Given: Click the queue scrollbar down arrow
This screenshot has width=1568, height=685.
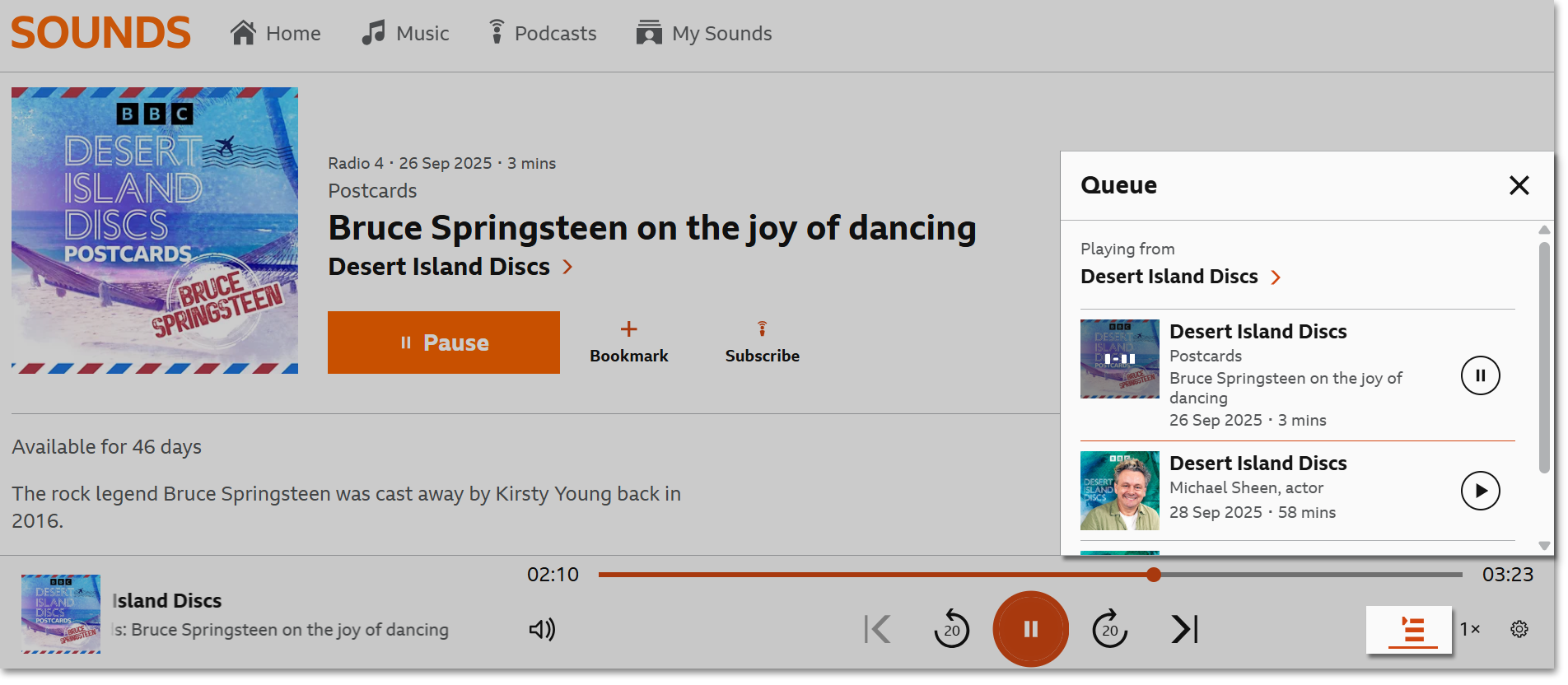Looking at the screenshot, I should (1545, 546).
